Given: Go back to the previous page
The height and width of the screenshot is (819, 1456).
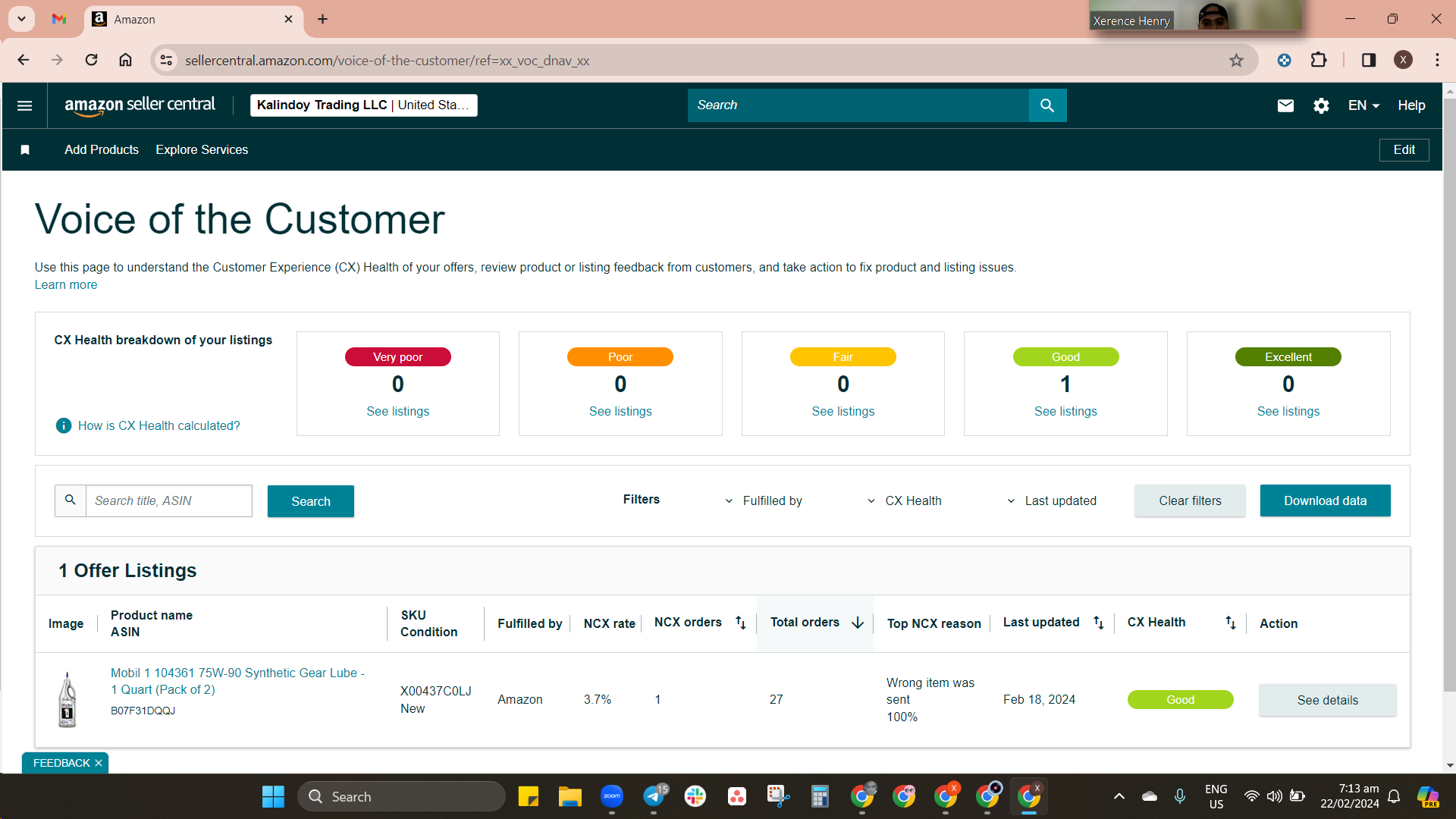Looking at the screenshot, I should tap(24, 60).
